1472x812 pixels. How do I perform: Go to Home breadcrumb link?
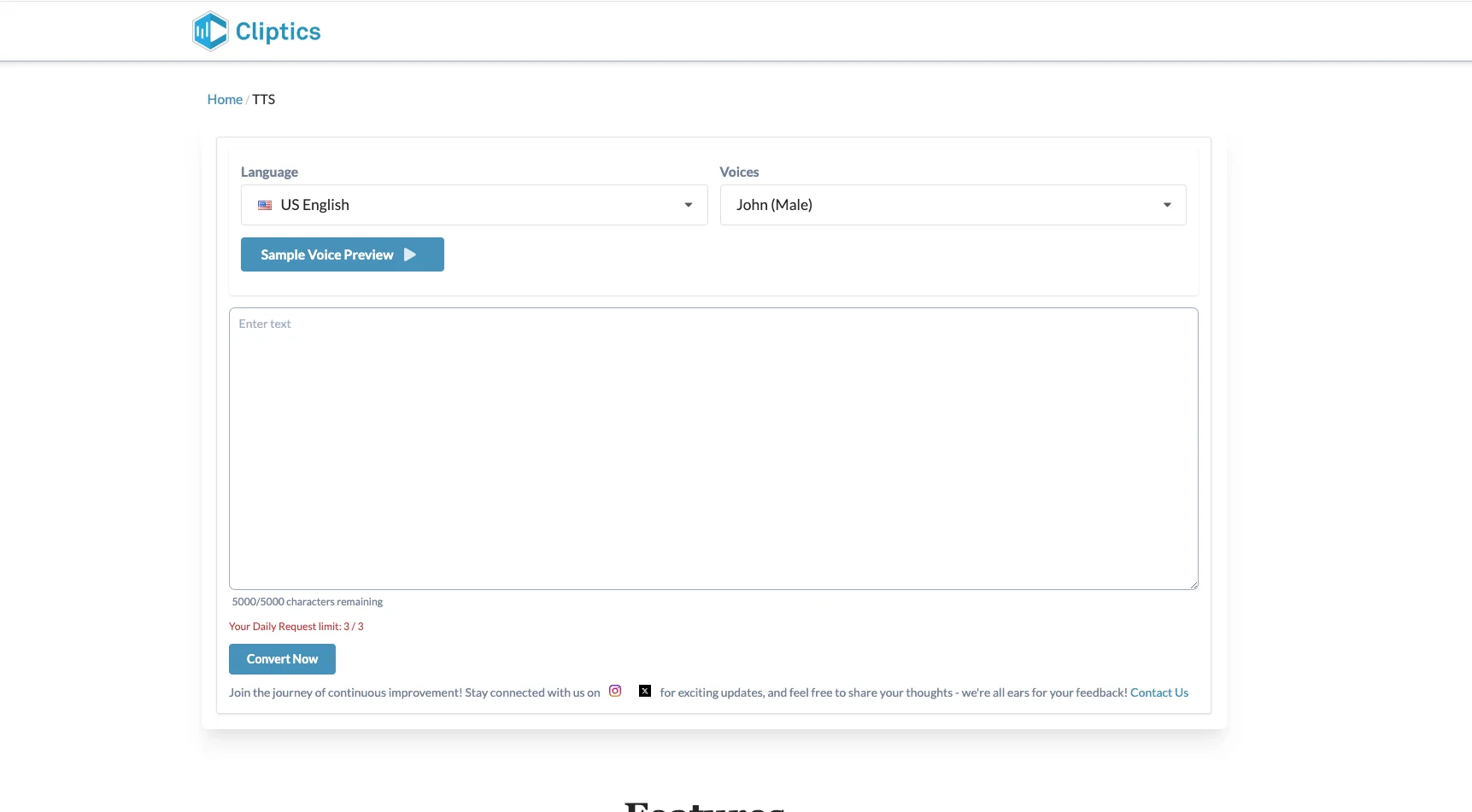coord(225,99)
